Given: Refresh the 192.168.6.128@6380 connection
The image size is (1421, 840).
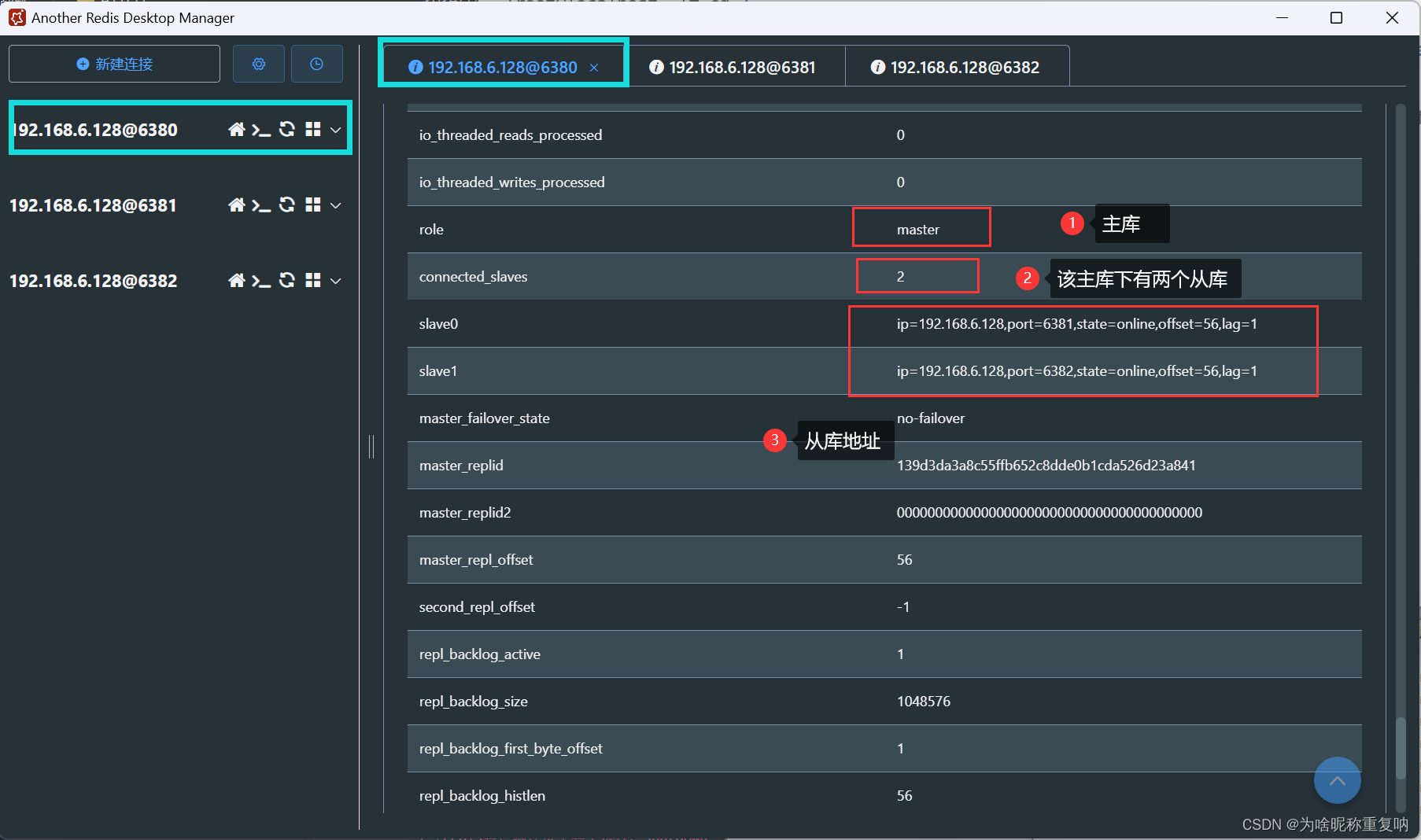Looking at the screenshot, I should [287, 130].
